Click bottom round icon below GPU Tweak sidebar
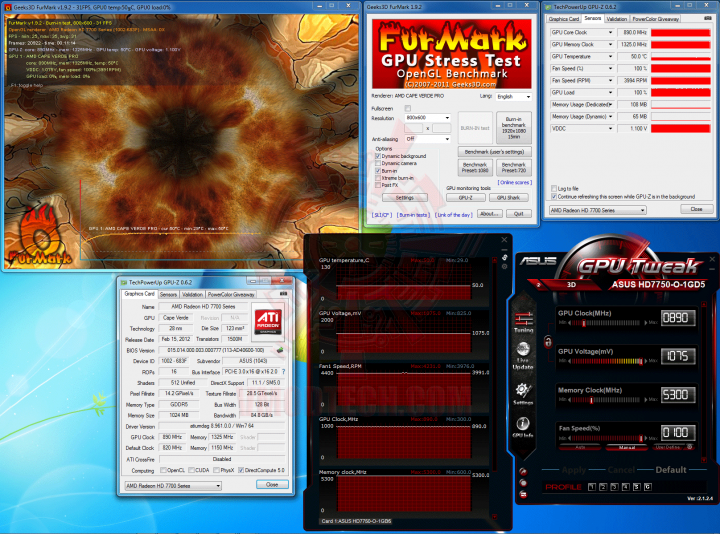 523,494
